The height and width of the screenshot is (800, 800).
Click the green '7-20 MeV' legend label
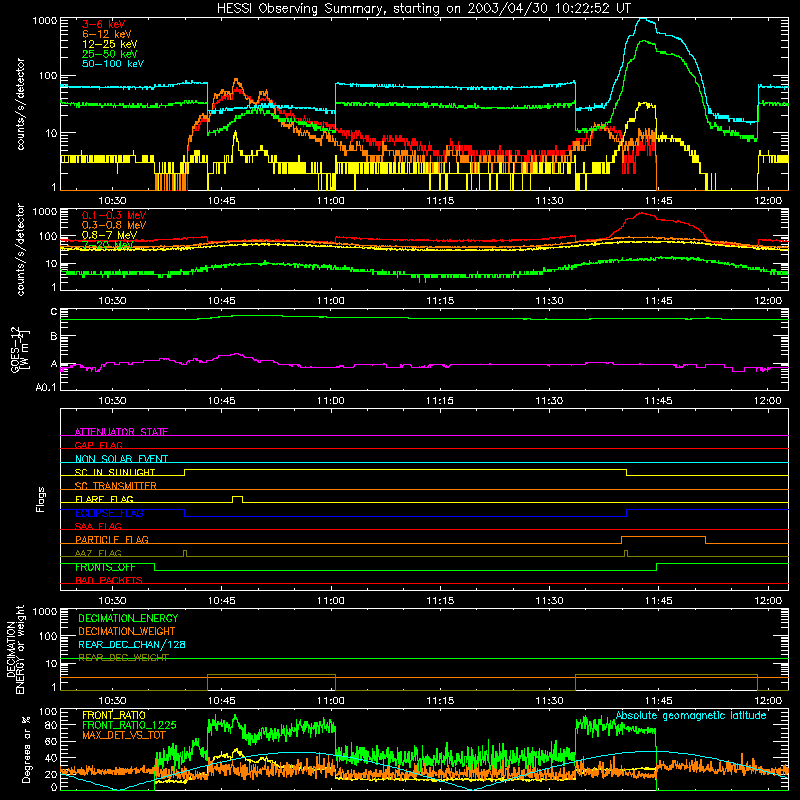coord(108,245)
